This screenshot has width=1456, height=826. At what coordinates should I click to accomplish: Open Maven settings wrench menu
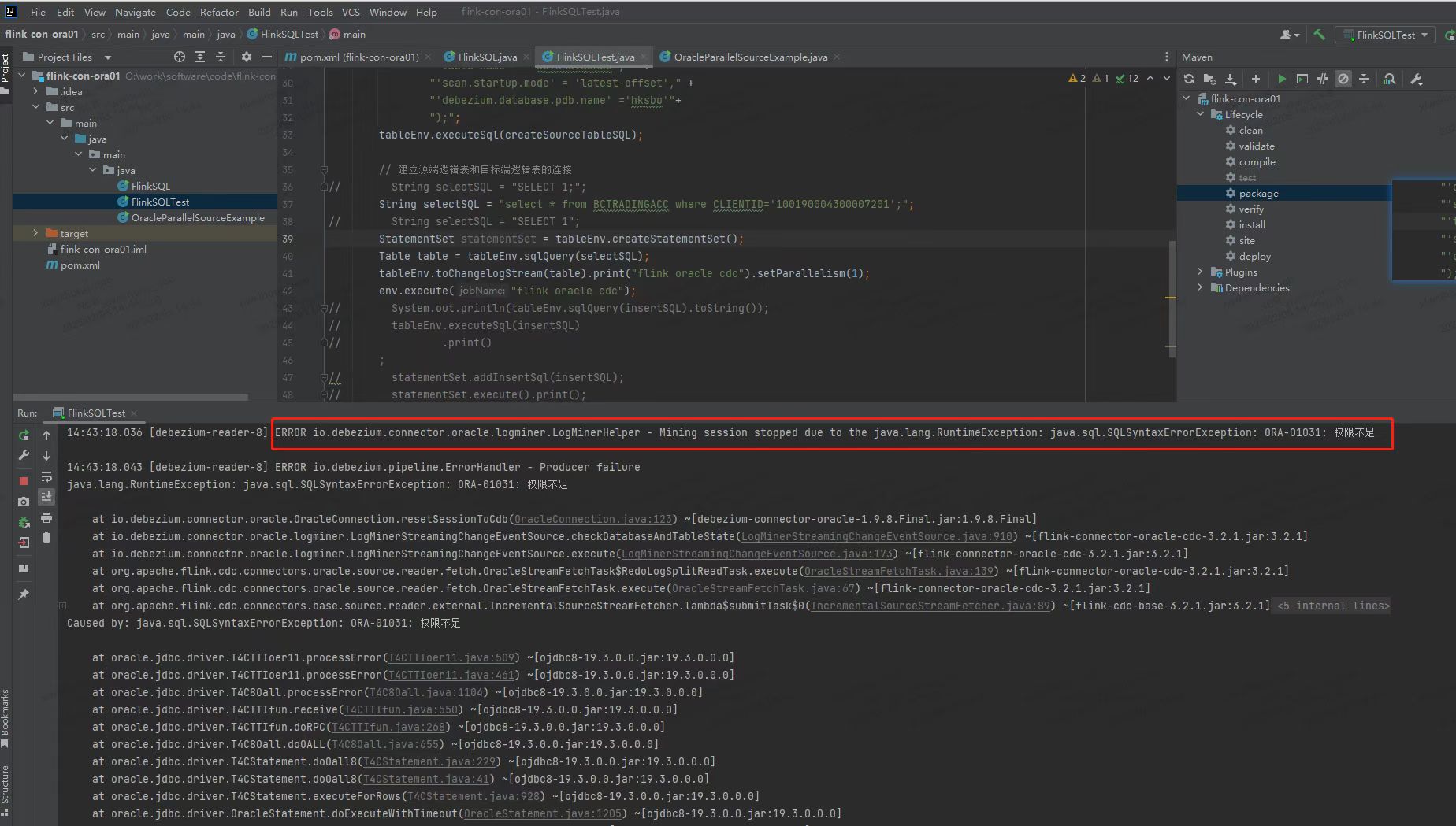pos(1416,79)
